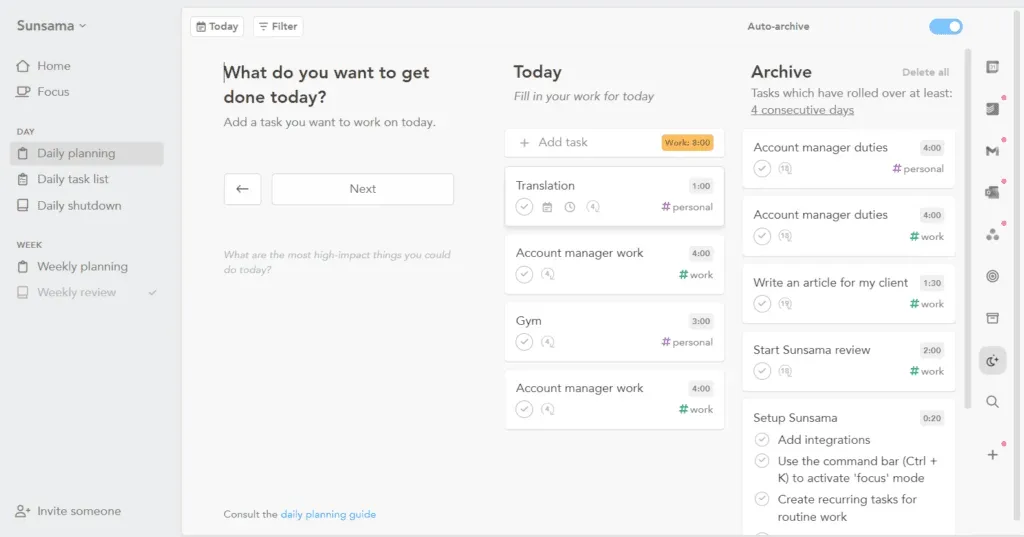Go to Daily task list
Screen dimensions: 1024x537
click(72, 179)
